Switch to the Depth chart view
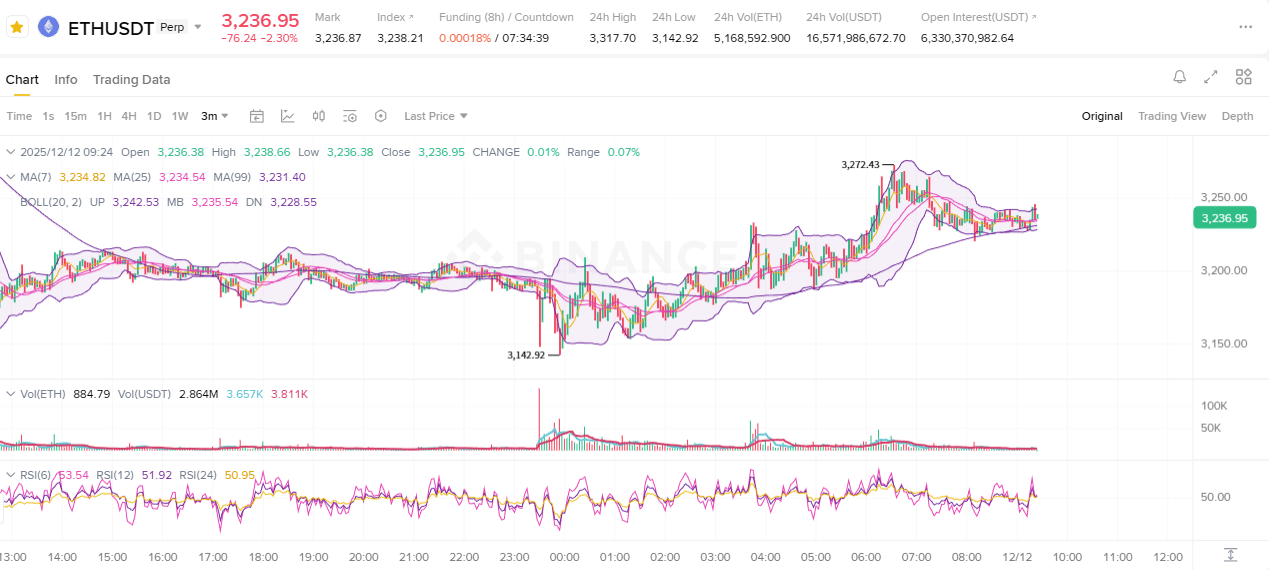 tap(1237, 116)
